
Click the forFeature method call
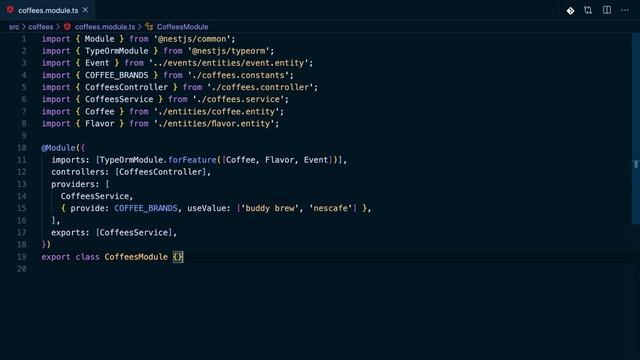(192, 160)
